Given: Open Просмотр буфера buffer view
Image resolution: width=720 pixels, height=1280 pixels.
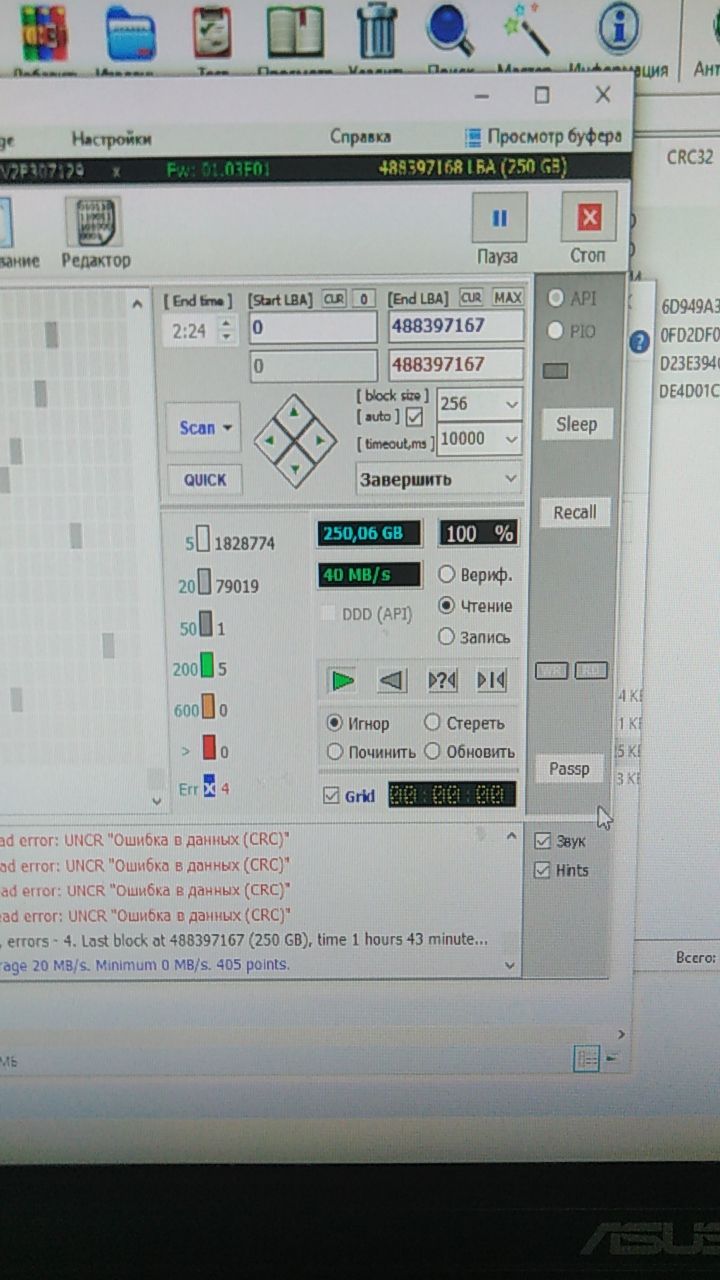Looking at the screenshot, I should [543, 137].
